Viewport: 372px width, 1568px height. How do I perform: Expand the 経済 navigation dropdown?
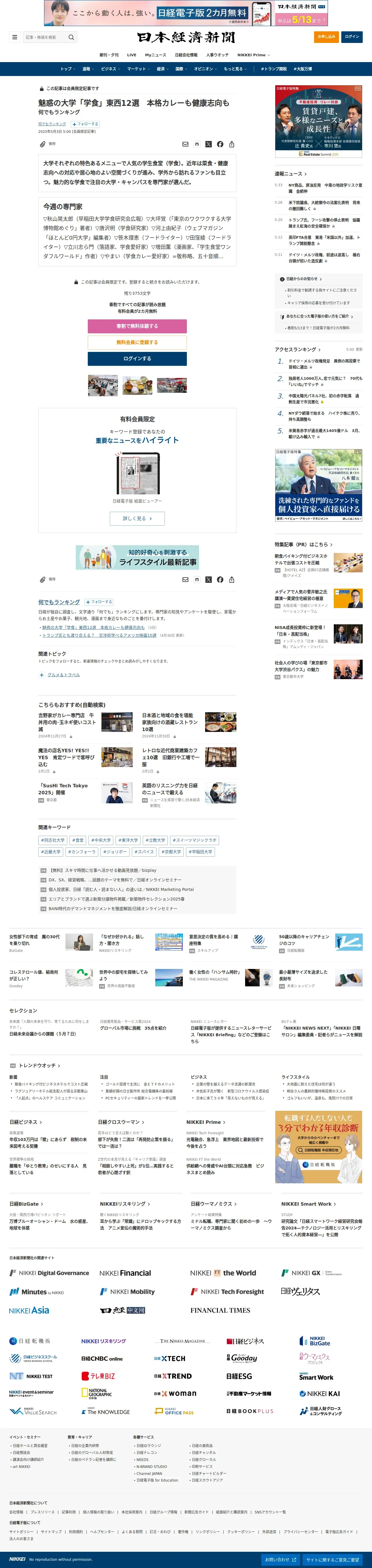[x=163, y=69]
